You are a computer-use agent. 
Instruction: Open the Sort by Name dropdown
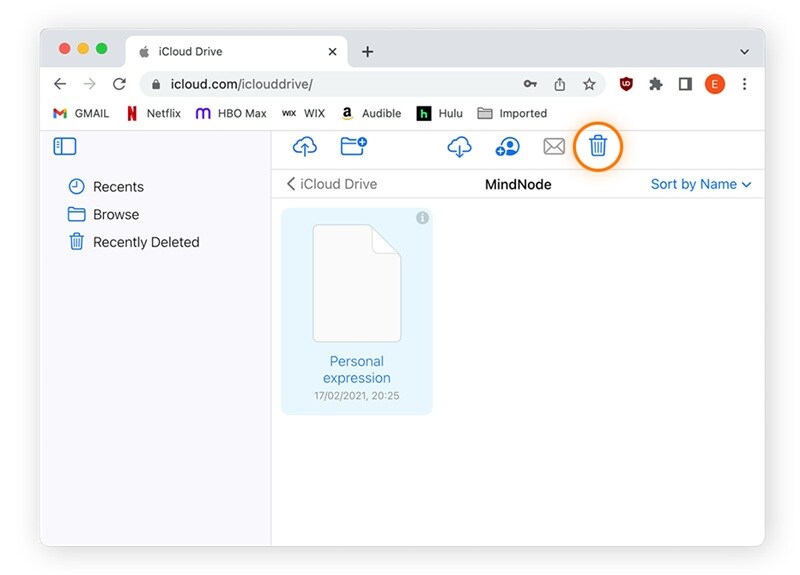click(x=701, y=184)
